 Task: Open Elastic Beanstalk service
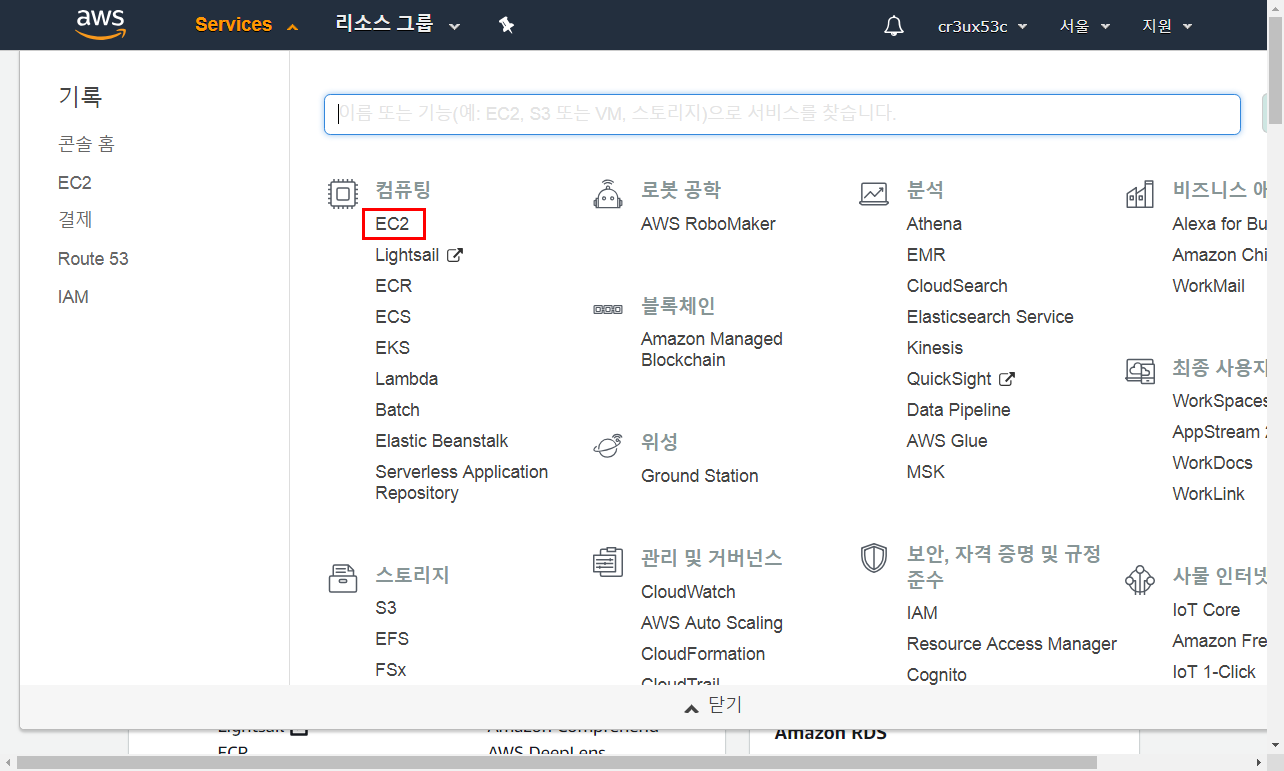click(x=442, y=441)
